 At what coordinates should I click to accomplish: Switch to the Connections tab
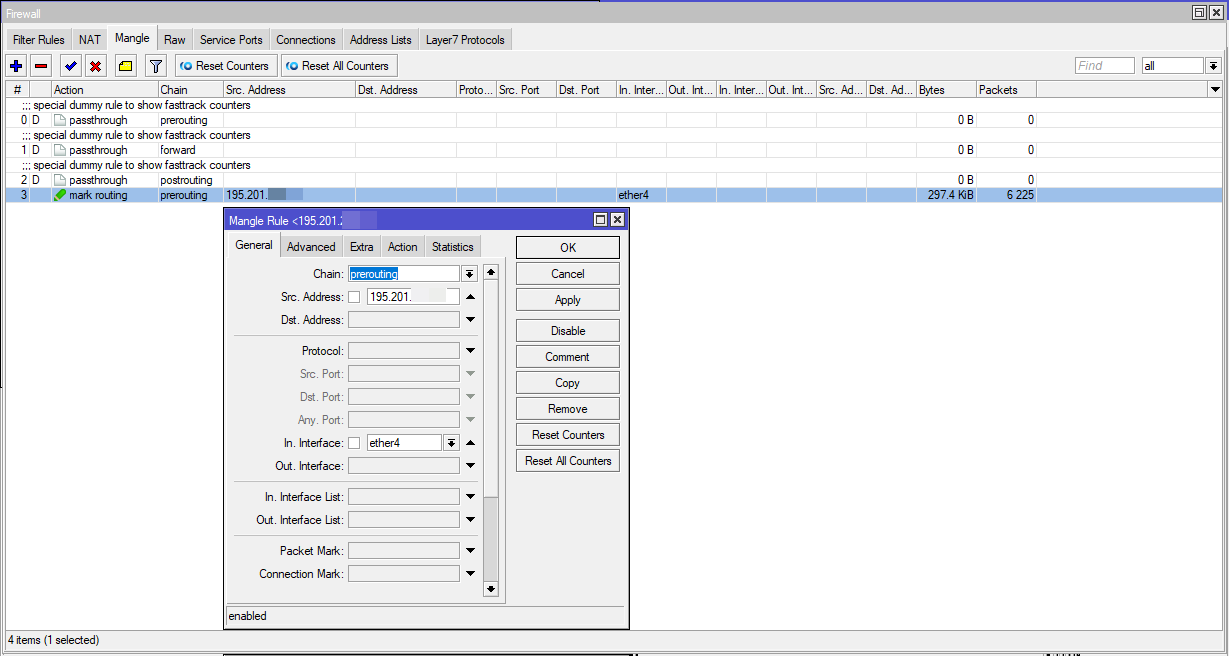coord(306,40)
